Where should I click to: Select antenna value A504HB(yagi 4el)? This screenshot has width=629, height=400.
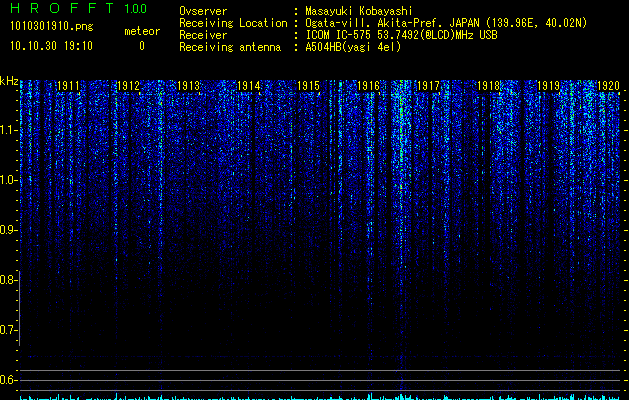(x=353, y=47)
